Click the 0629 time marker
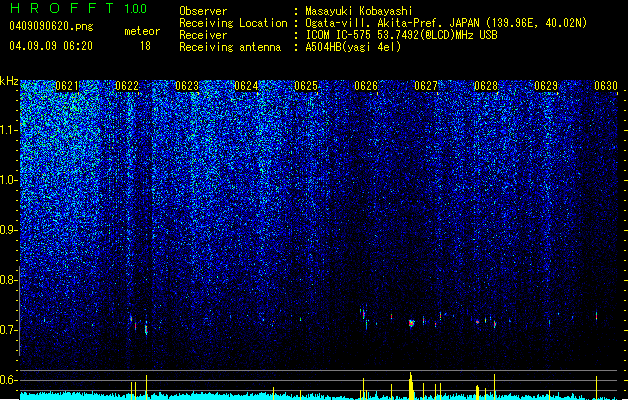Image resolution: width=629 pixels, height=400 pixels. (546, 86)
